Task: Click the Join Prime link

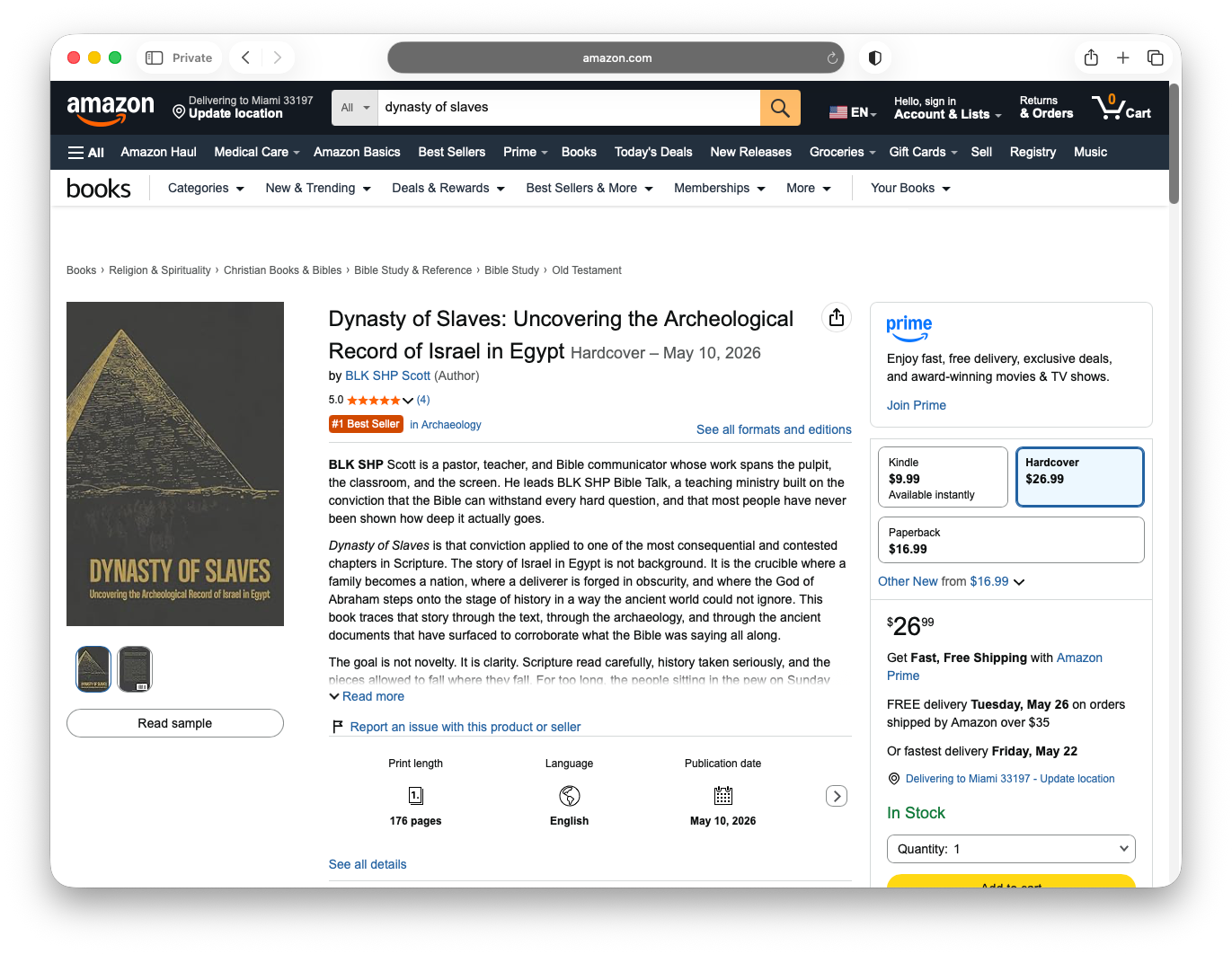Action: 916,405
